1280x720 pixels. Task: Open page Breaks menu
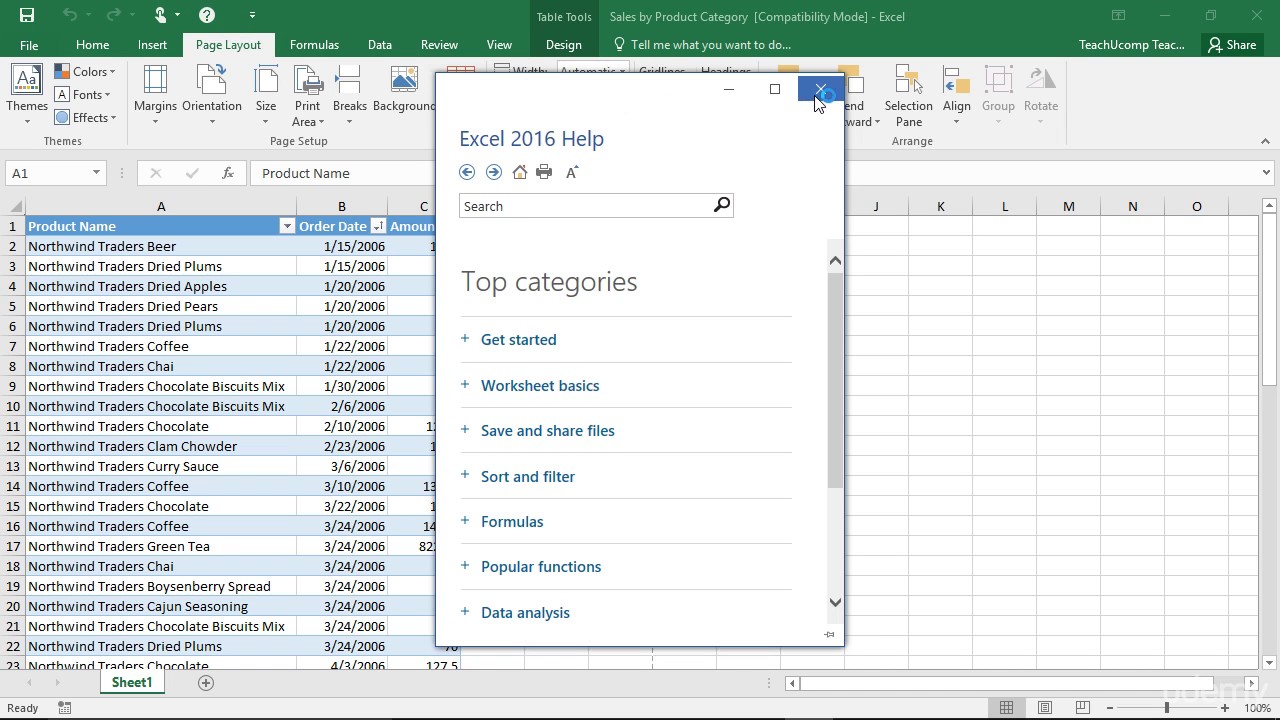point(350,96)
